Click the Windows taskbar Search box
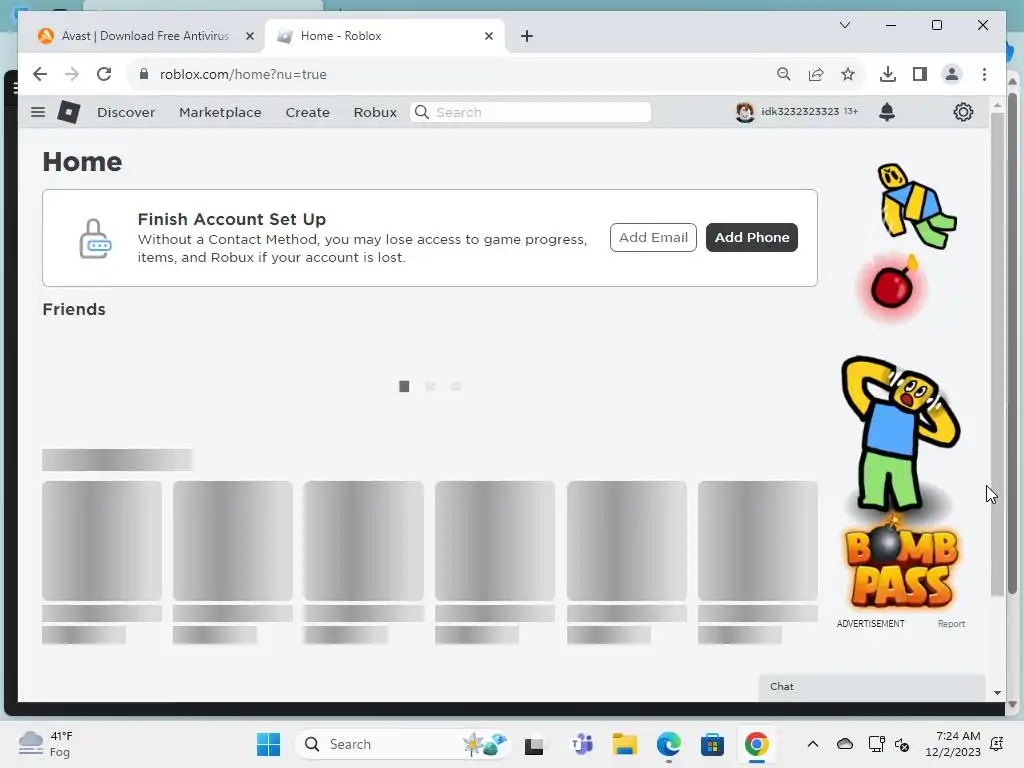Screen dimensions: 1024x768 (x=402, y=744)
